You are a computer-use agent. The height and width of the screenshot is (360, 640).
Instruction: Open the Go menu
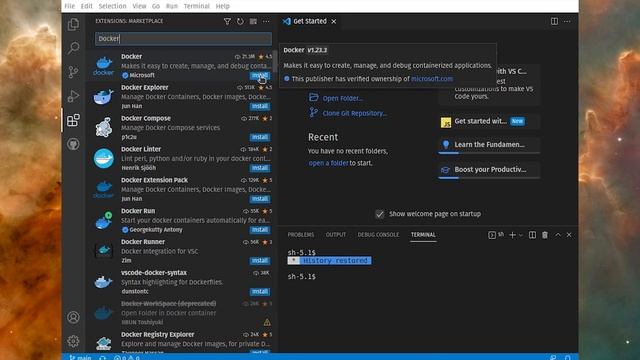pyautogui.click(x=156, y=6)
